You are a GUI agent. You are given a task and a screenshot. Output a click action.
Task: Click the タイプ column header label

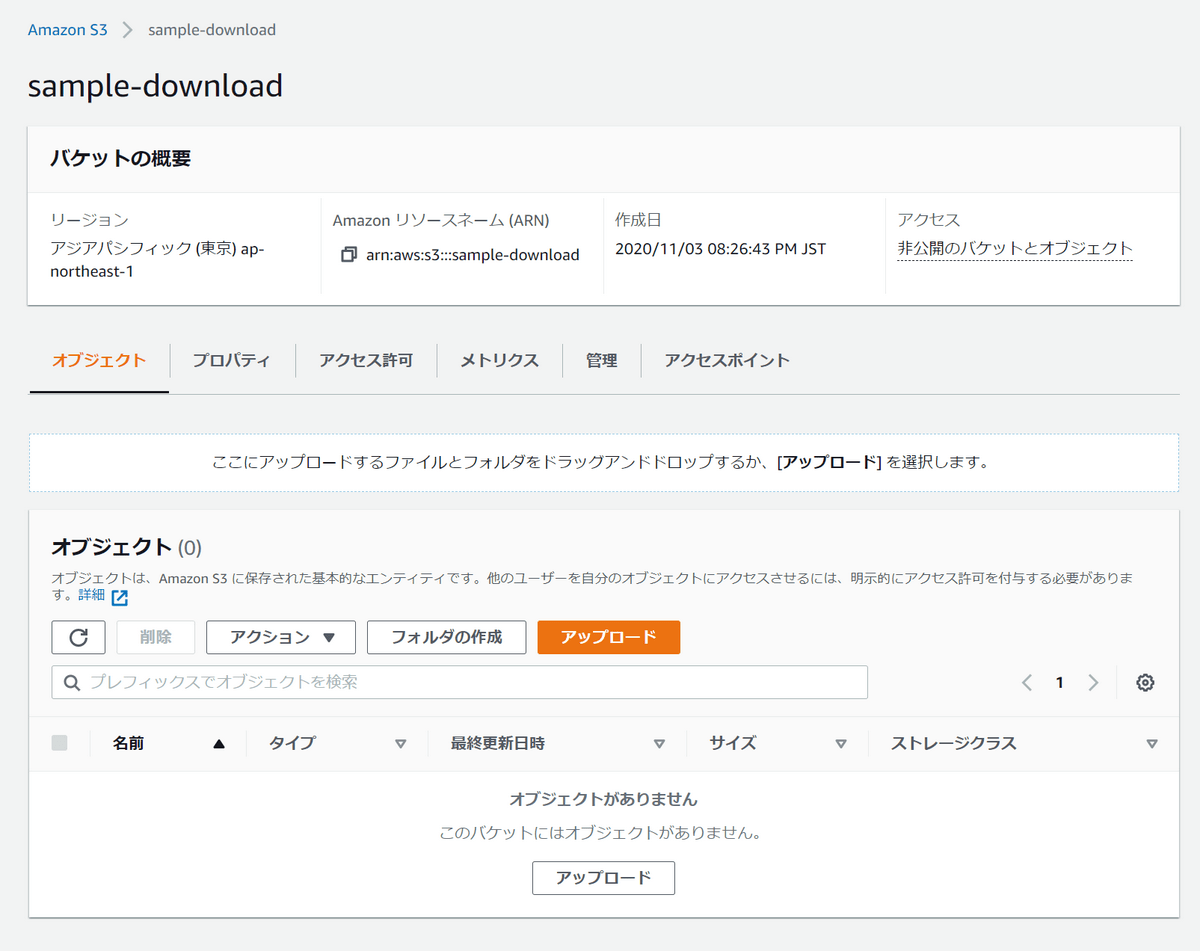(x=292, y=744)
